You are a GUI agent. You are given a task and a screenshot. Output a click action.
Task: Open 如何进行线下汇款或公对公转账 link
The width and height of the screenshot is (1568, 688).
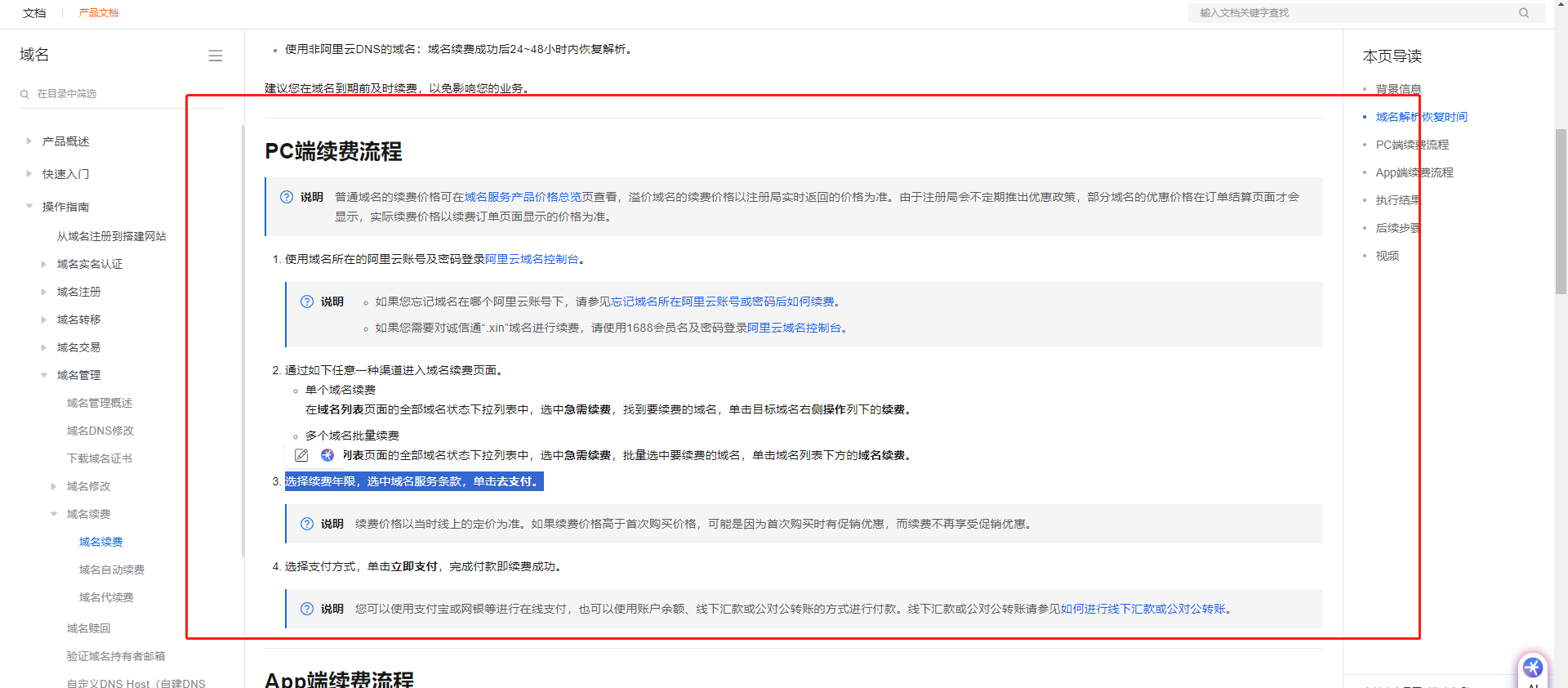tap(1143, 609)
